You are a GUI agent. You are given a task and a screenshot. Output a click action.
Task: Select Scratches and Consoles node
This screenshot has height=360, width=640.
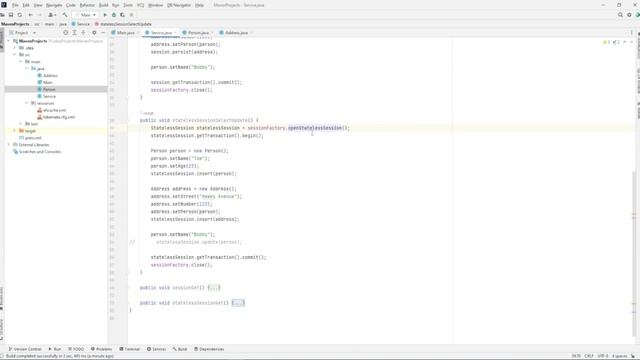[40, 151]
